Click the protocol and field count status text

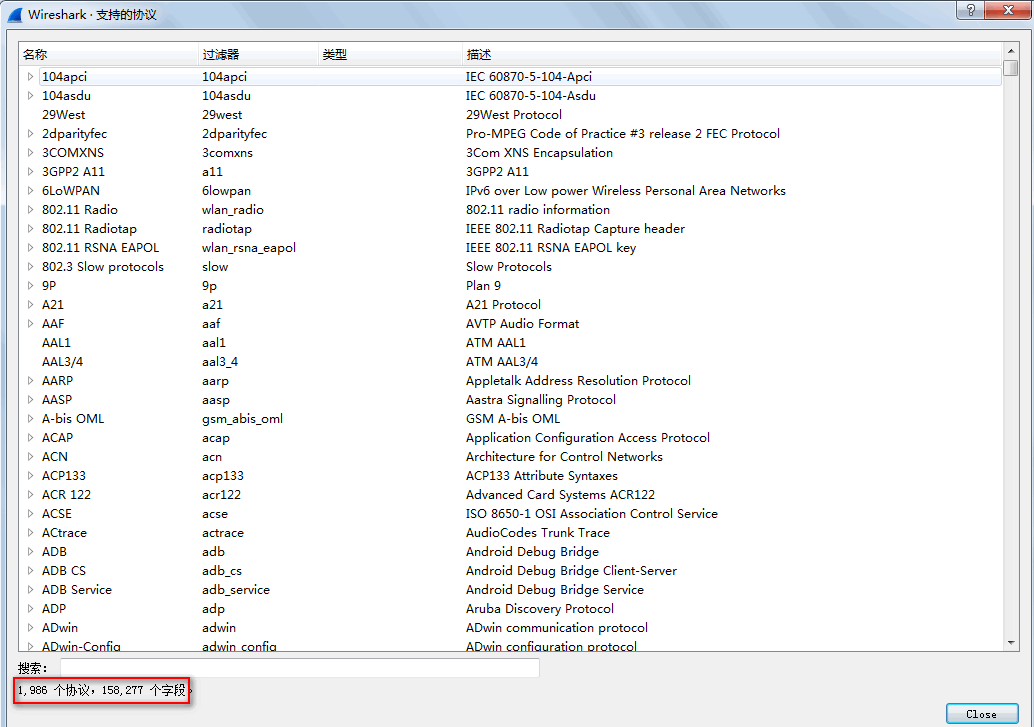point(102,691)
